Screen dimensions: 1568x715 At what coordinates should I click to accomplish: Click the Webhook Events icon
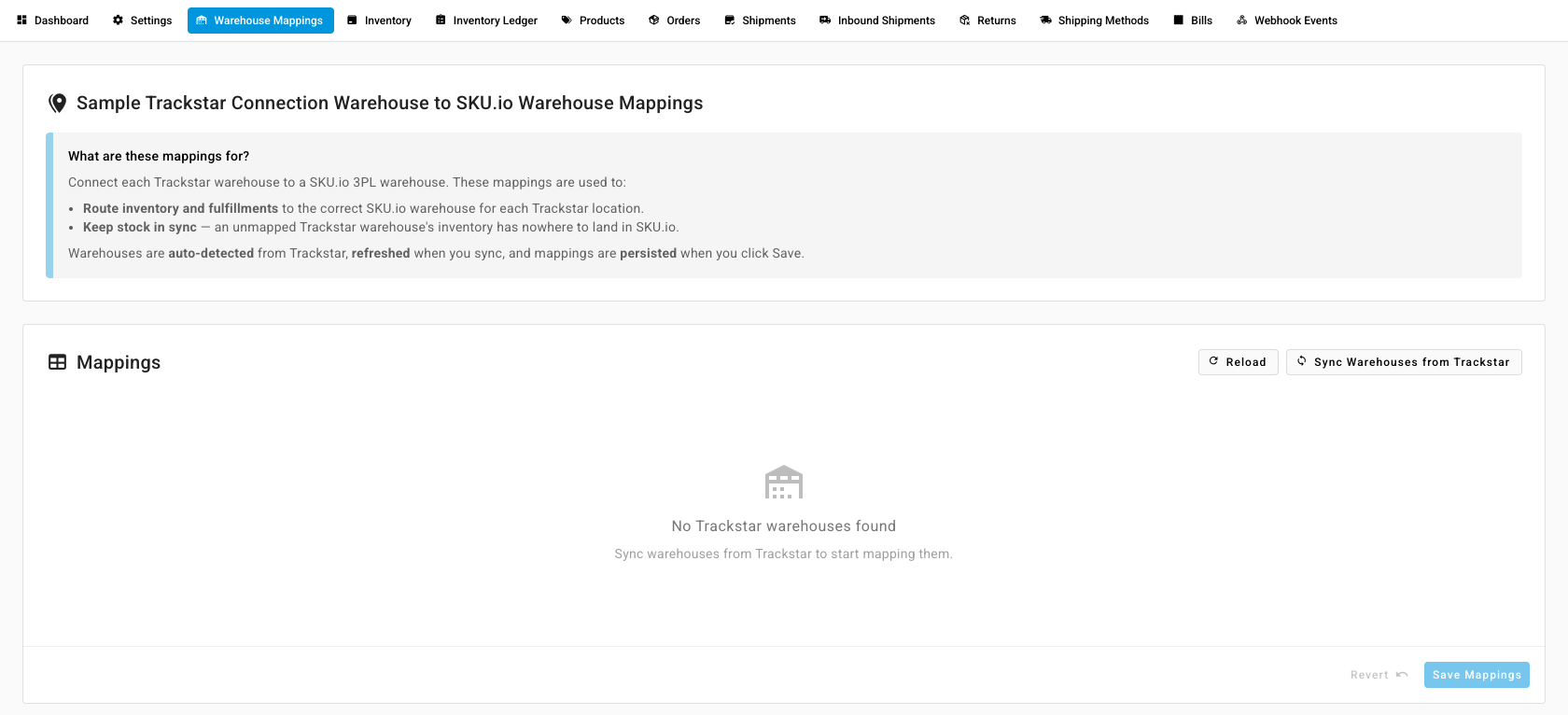(x=1242, y=20)
